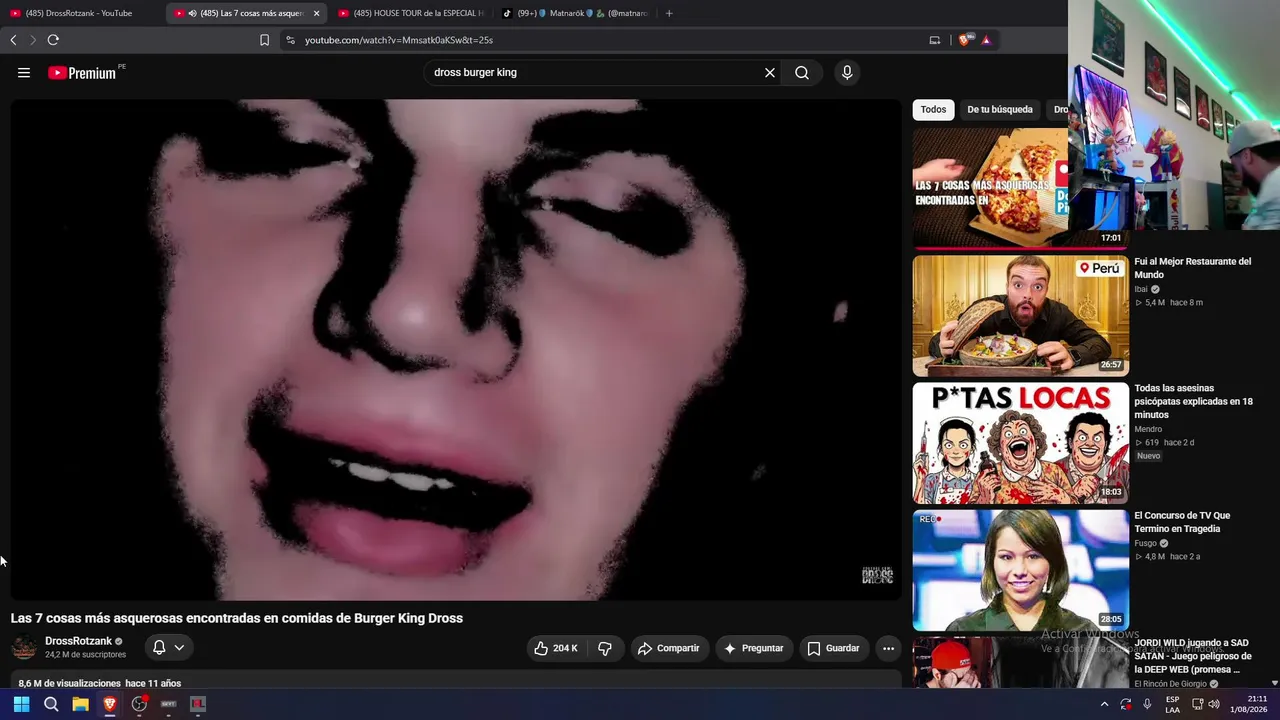Screen dimensions: 1280x720
Task: Open 'Todas las asesinas psicópatas' video title
Action: [x=1193, y=401]
